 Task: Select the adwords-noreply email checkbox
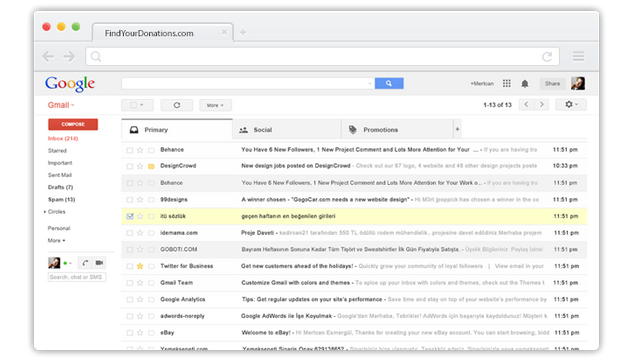click(x=130, y=316)
